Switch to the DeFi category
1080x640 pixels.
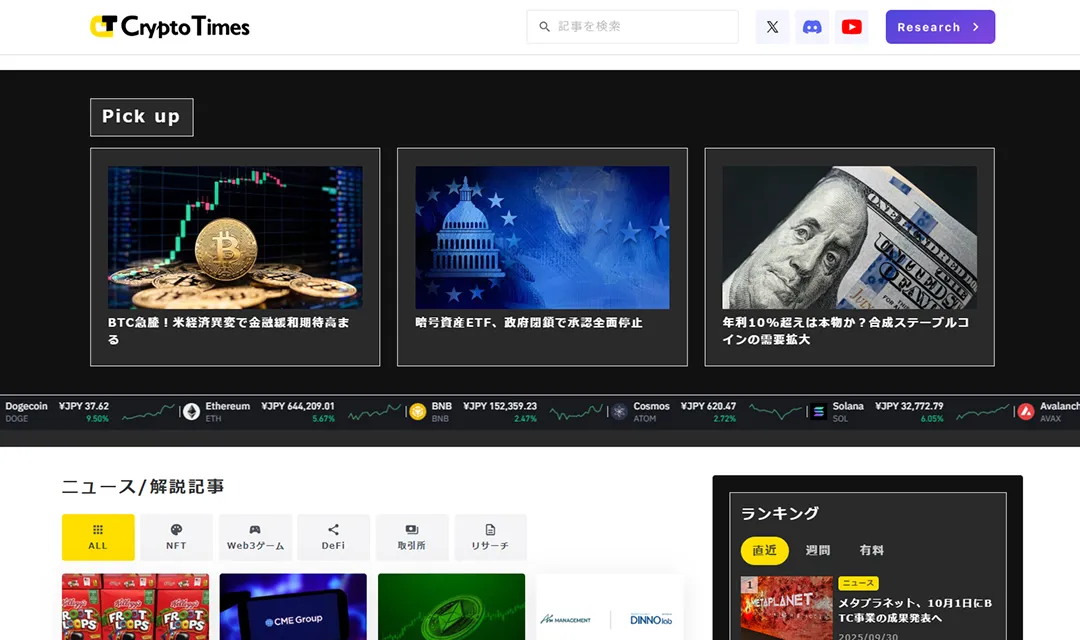tap(333, 537)
